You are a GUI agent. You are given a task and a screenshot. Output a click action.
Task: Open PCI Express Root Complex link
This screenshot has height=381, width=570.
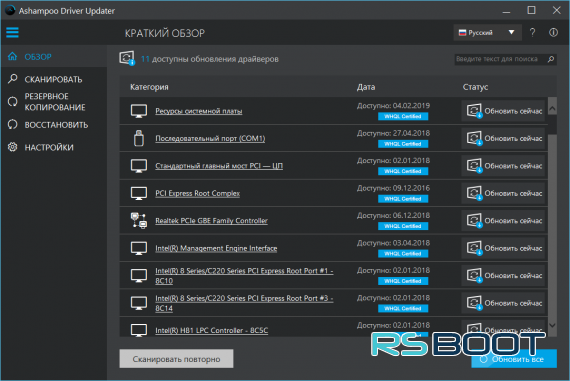click(198, 193)
